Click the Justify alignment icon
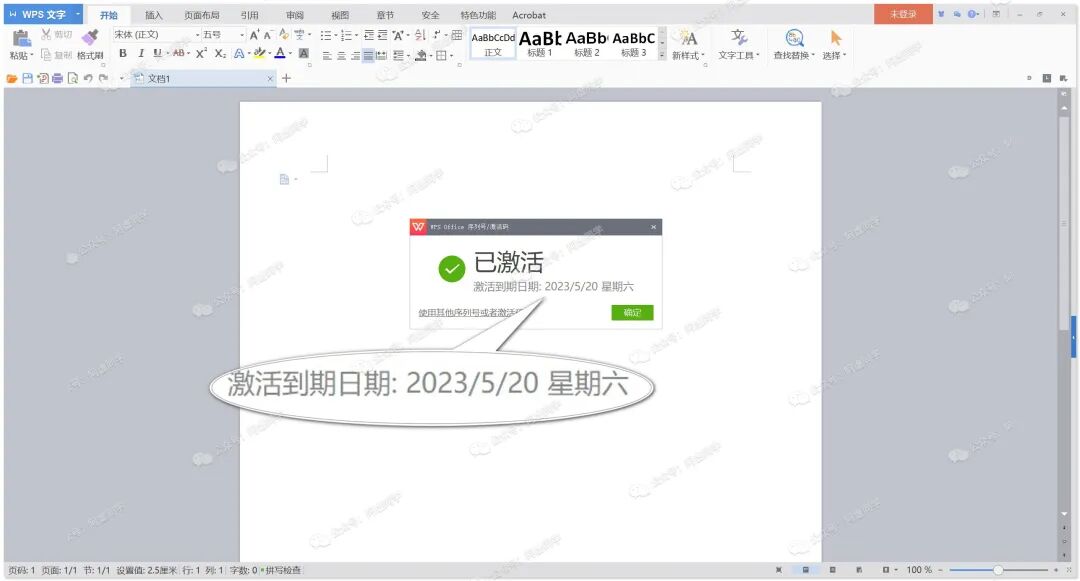 click(368, 56)
